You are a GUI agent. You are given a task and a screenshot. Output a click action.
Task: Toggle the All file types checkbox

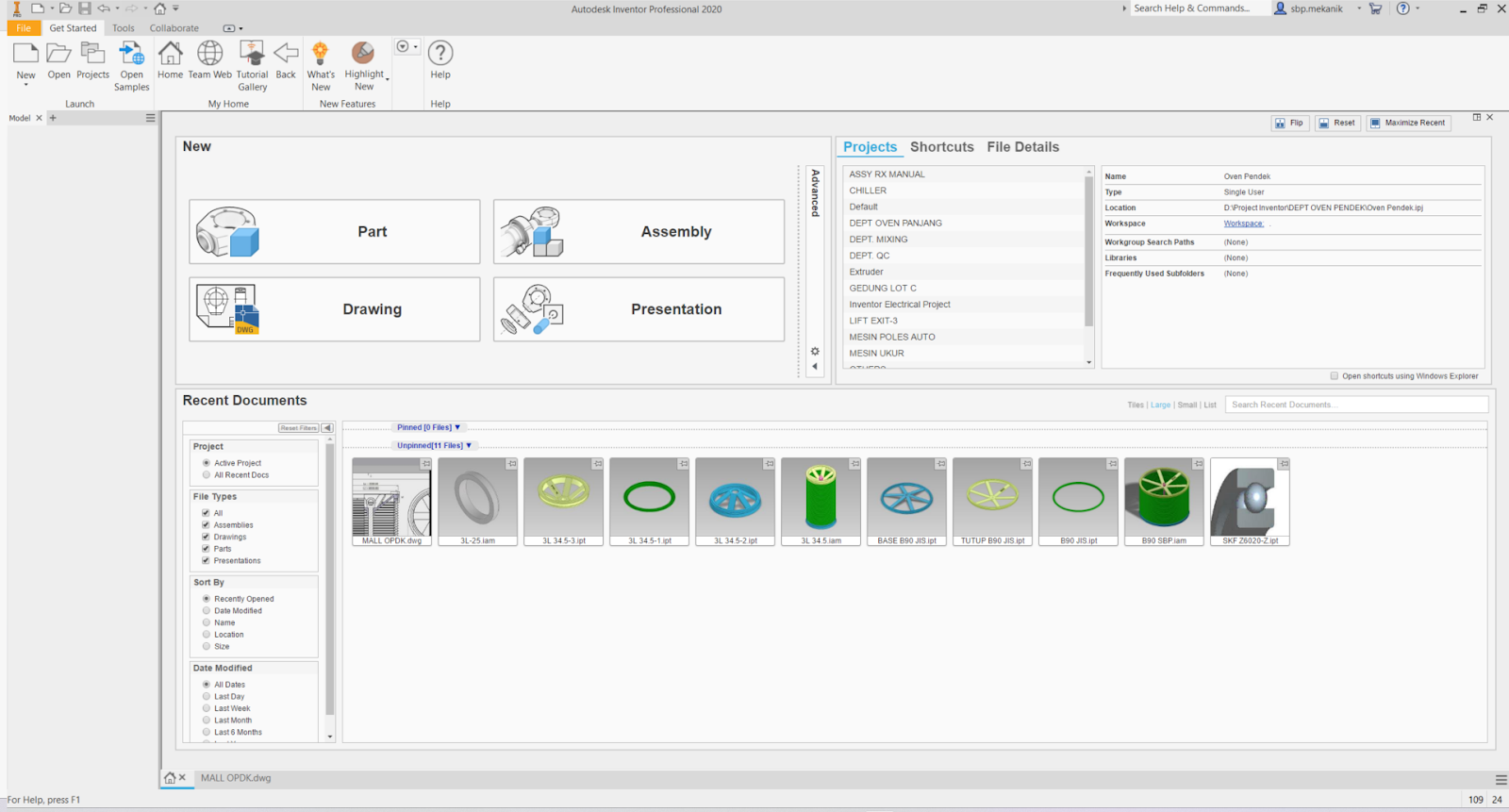pyautogui.click(x=206, y=513)
